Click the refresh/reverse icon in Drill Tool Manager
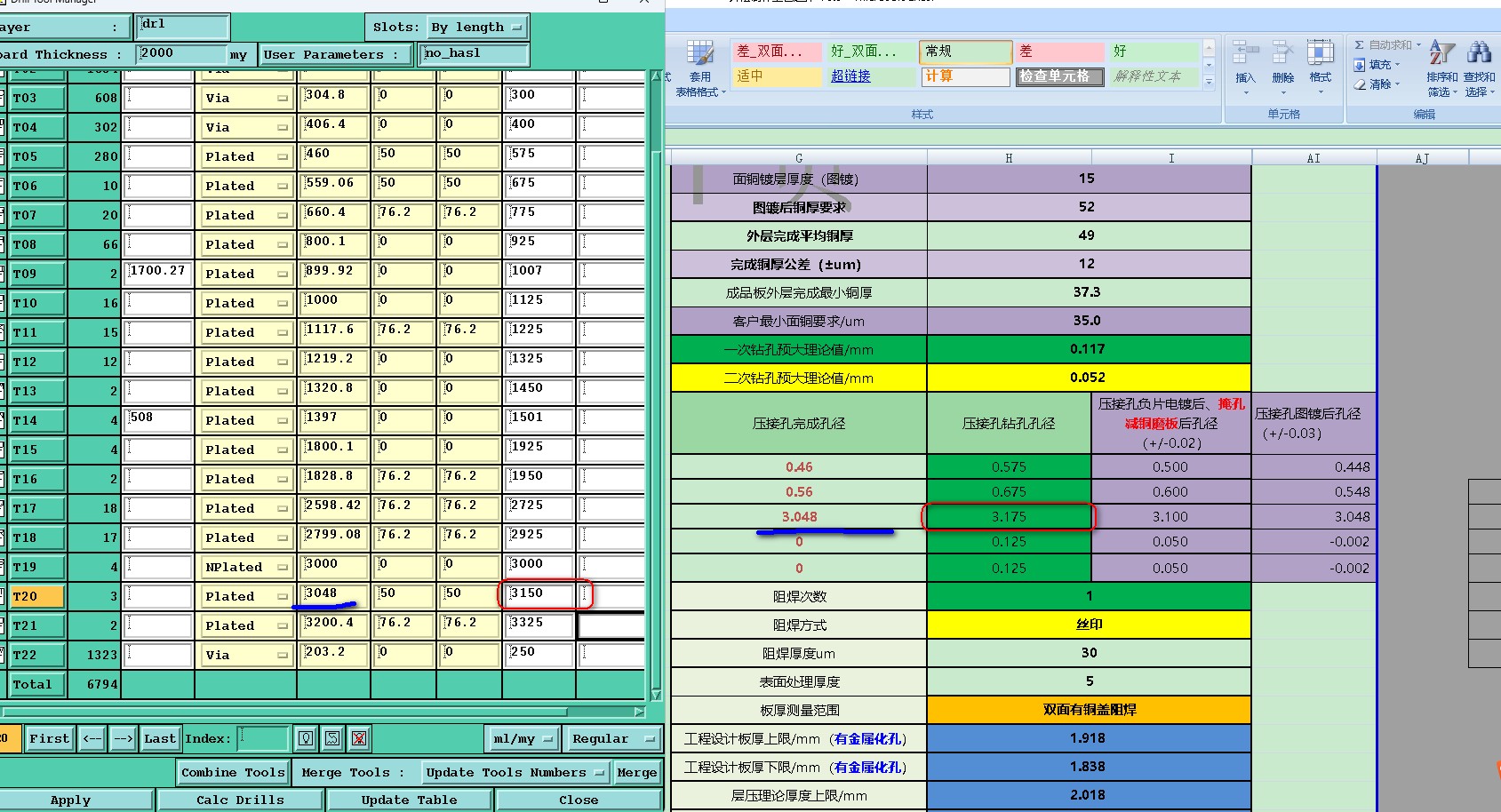 click(332, 738)
